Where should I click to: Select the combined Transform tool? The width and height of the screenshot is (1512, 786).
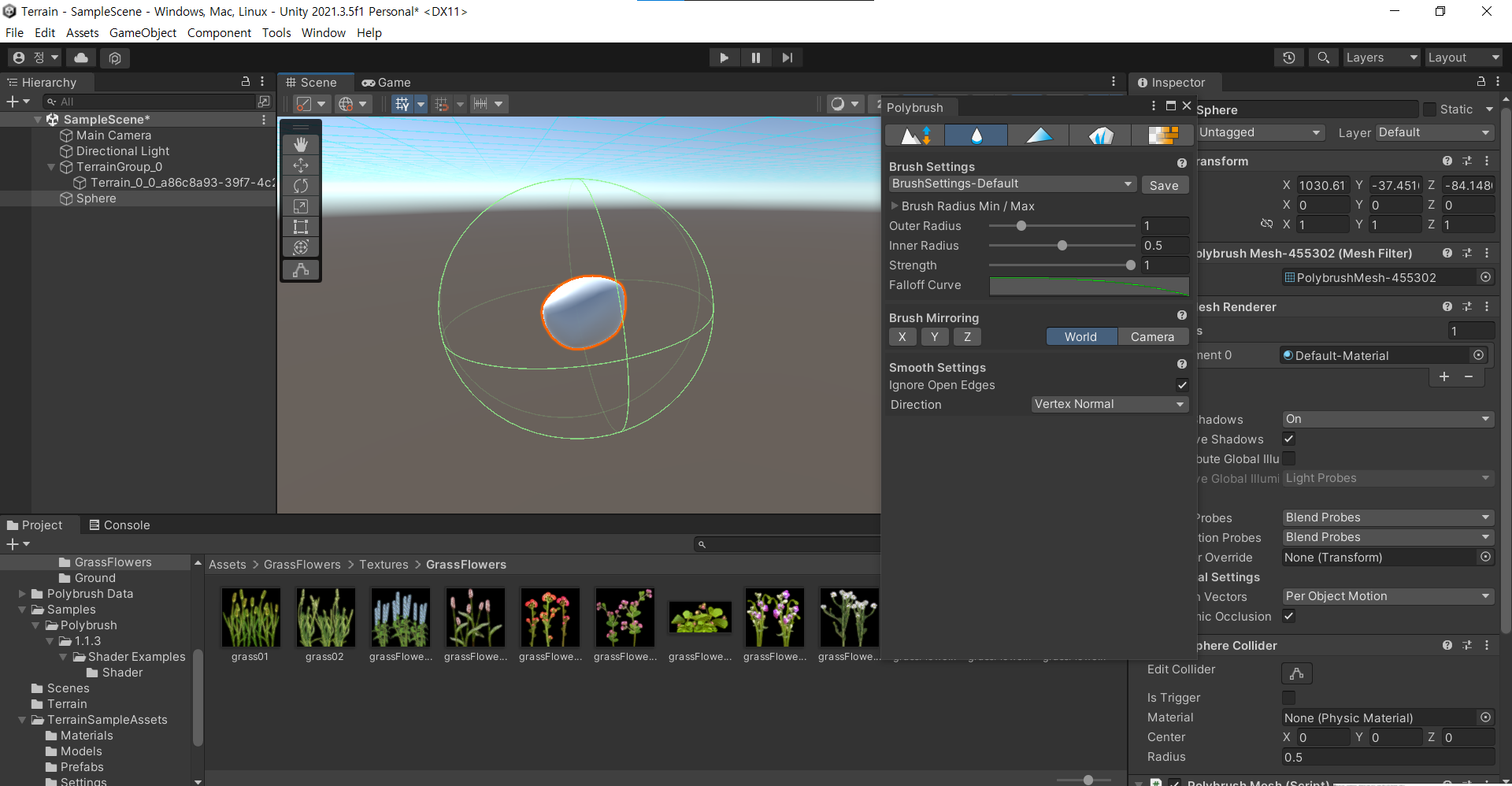[301, 247]
